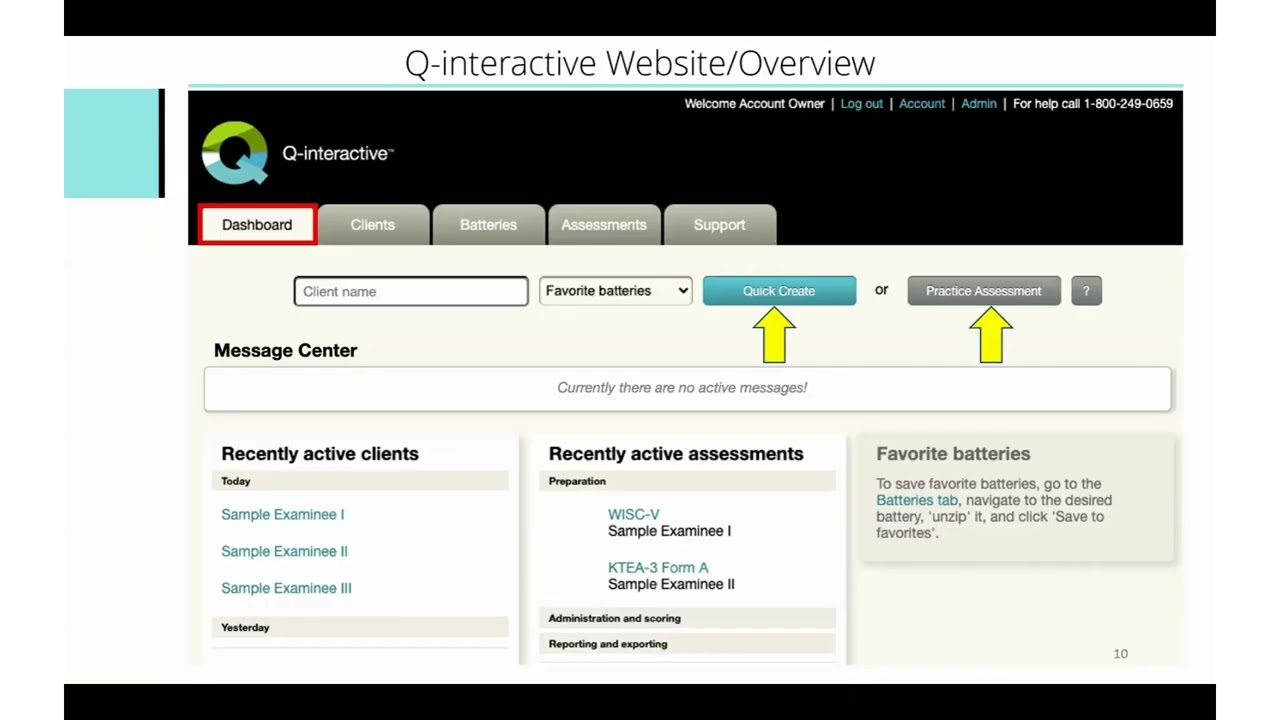Screen dimensions: 1280x720
Task: Click the help phone number 1-800-249-0659
Action: click(x=1128, y=103)
